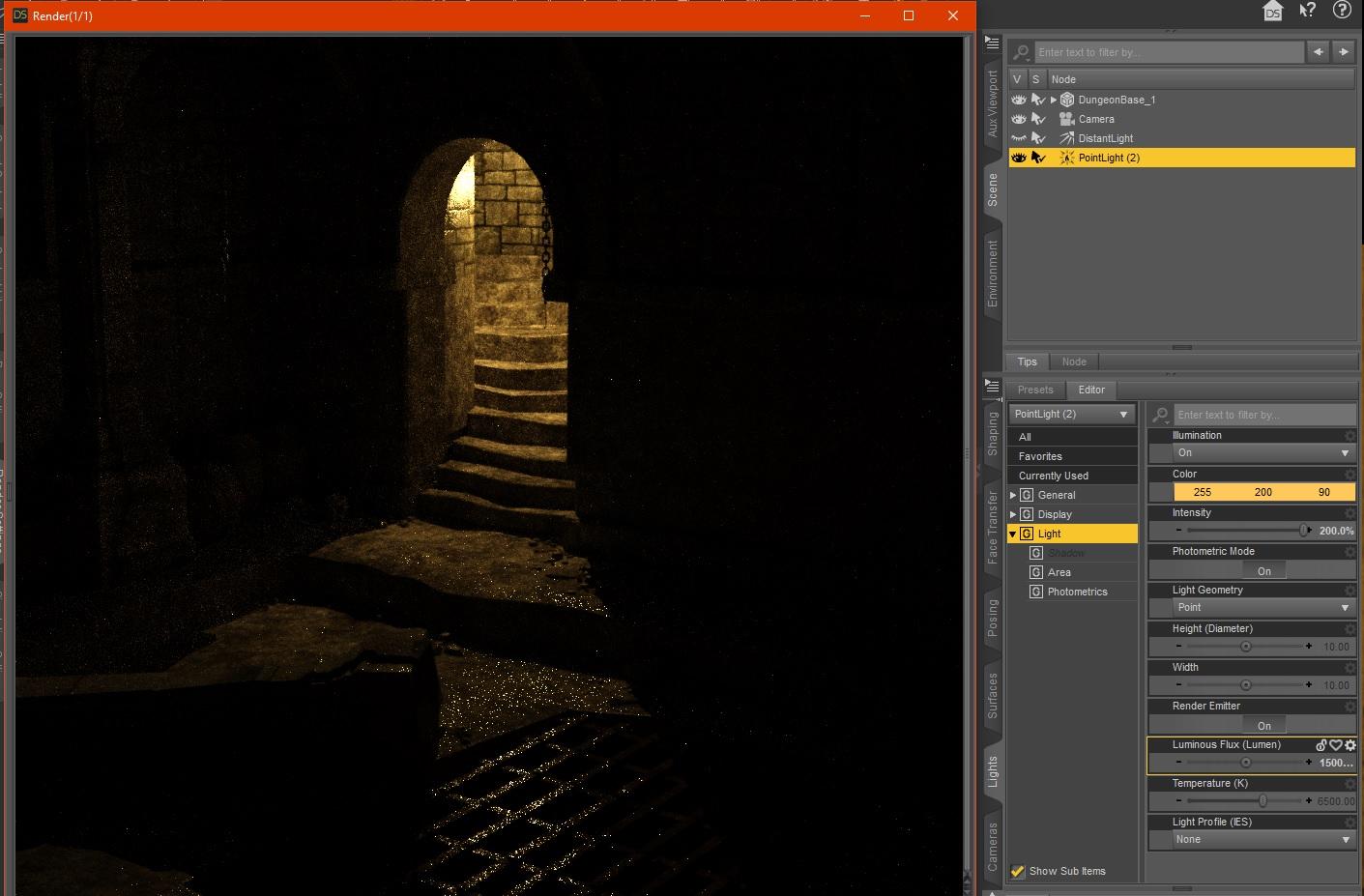
Task: Activate the What's This help cursor
Action: pyautogui.click(x=1307, y=11)
